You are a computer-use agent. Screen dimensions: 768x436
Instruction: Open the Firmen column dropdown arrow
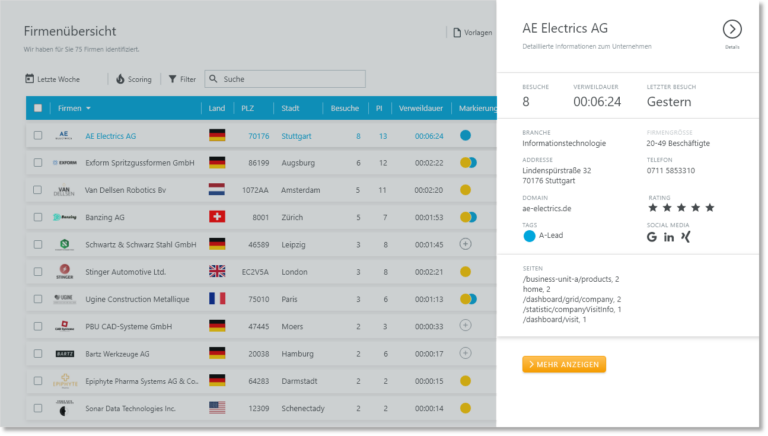click(x=88, y=108)
